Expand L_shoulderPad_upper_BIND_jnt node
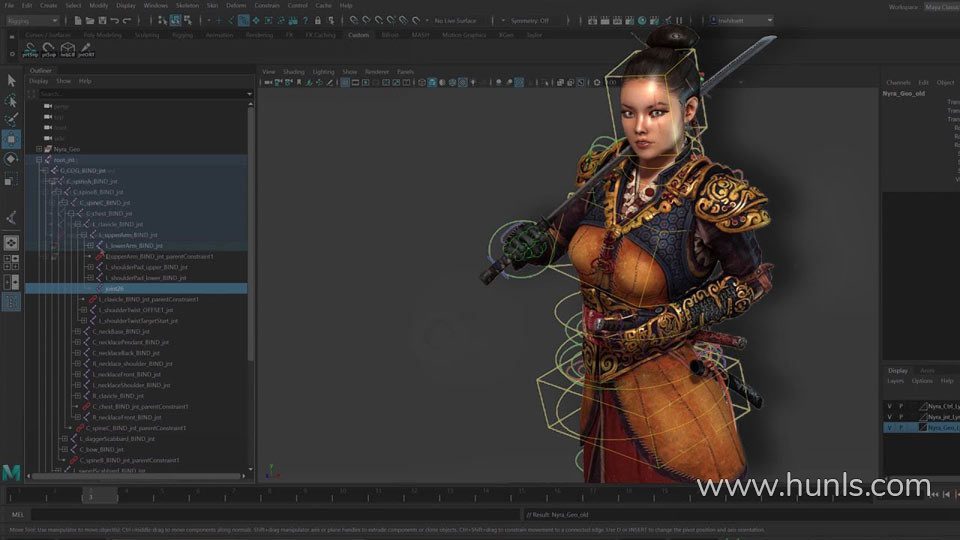Image resolution: width=960 pixels, height=540 pixels. click(91, 267)
